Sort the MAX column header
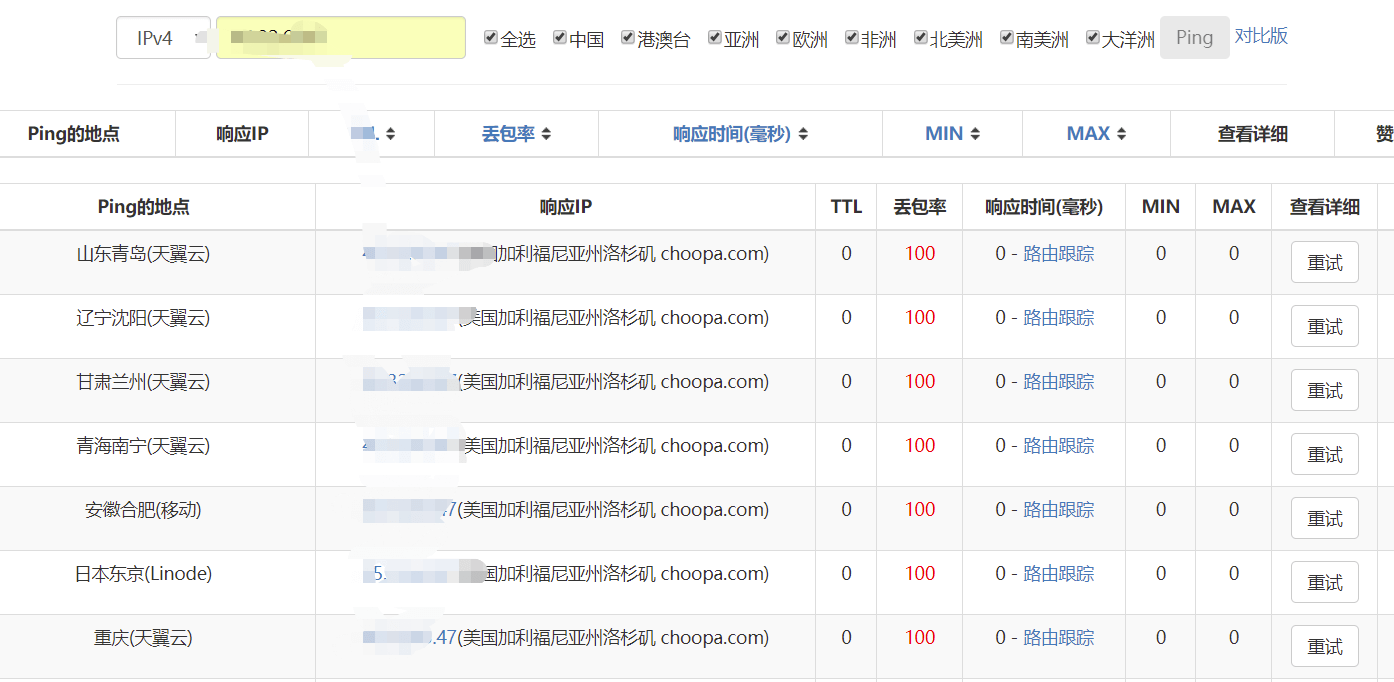This screenshot has width=1394, height=682. click(x=1121, y=134)
